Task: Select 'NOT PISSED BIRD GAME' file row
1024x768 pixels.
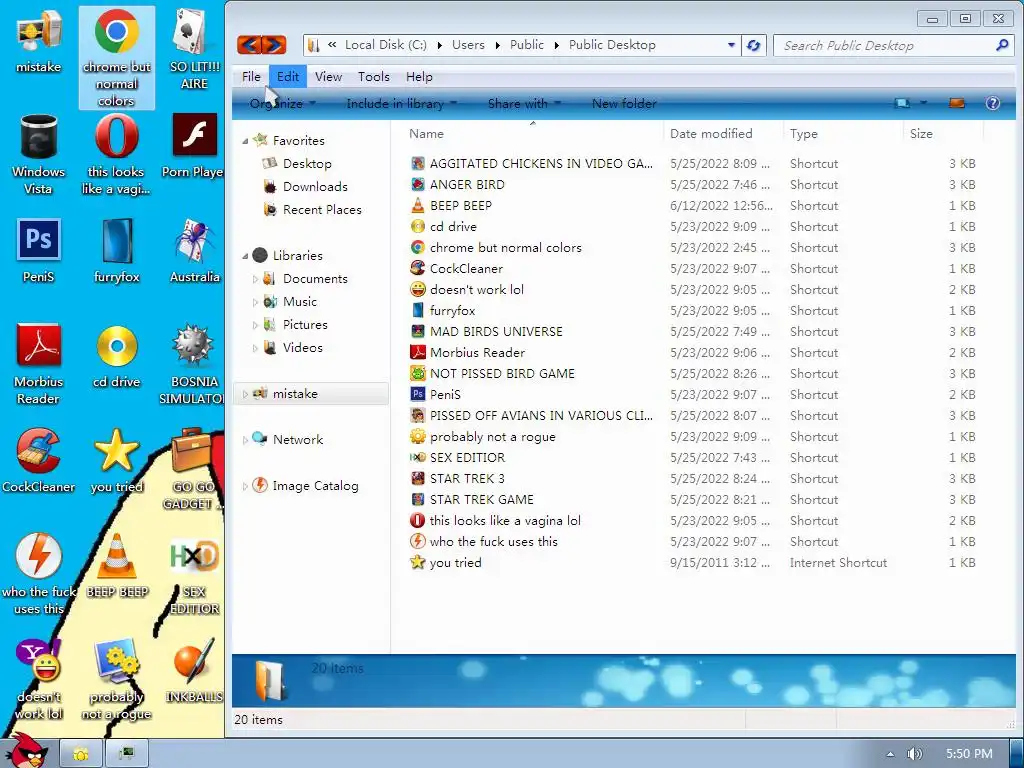Action: [x=693, y=374]
